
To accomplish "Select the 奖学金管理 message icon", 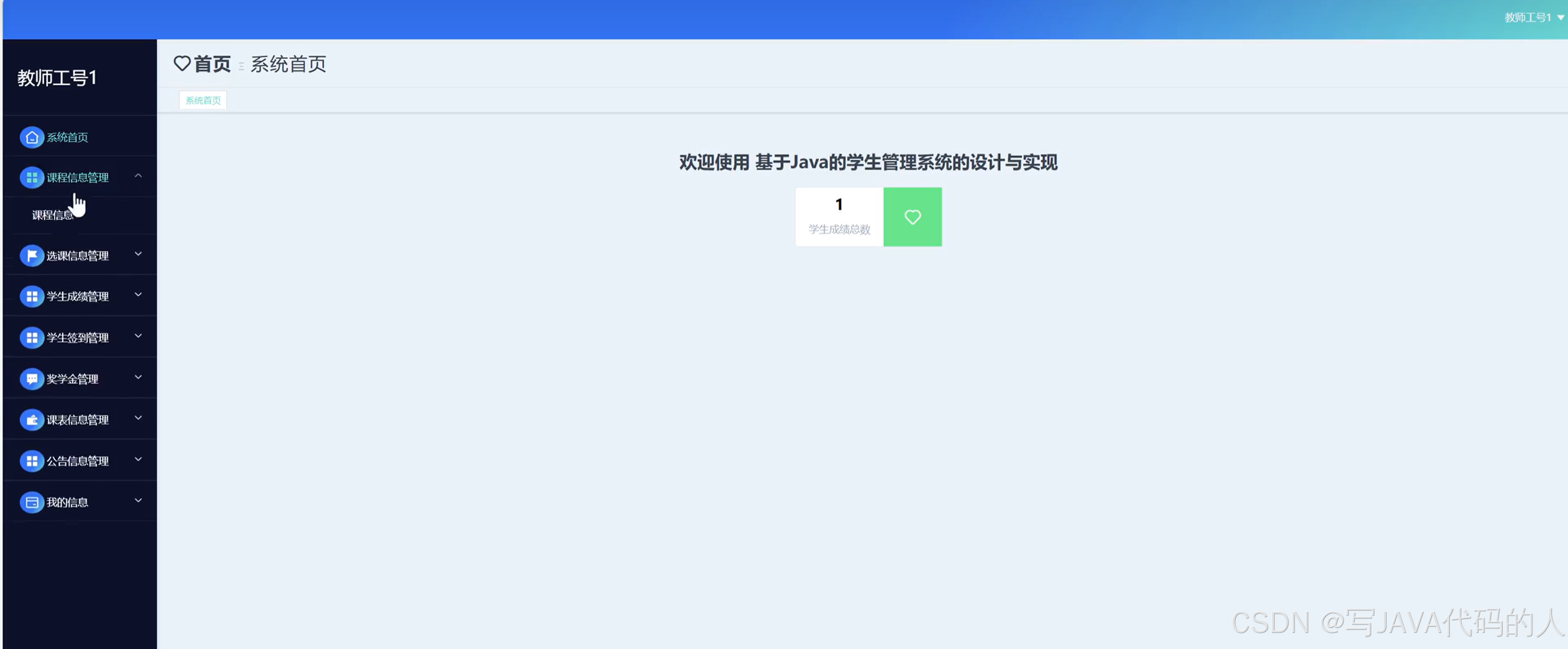I will pos(32,379).
